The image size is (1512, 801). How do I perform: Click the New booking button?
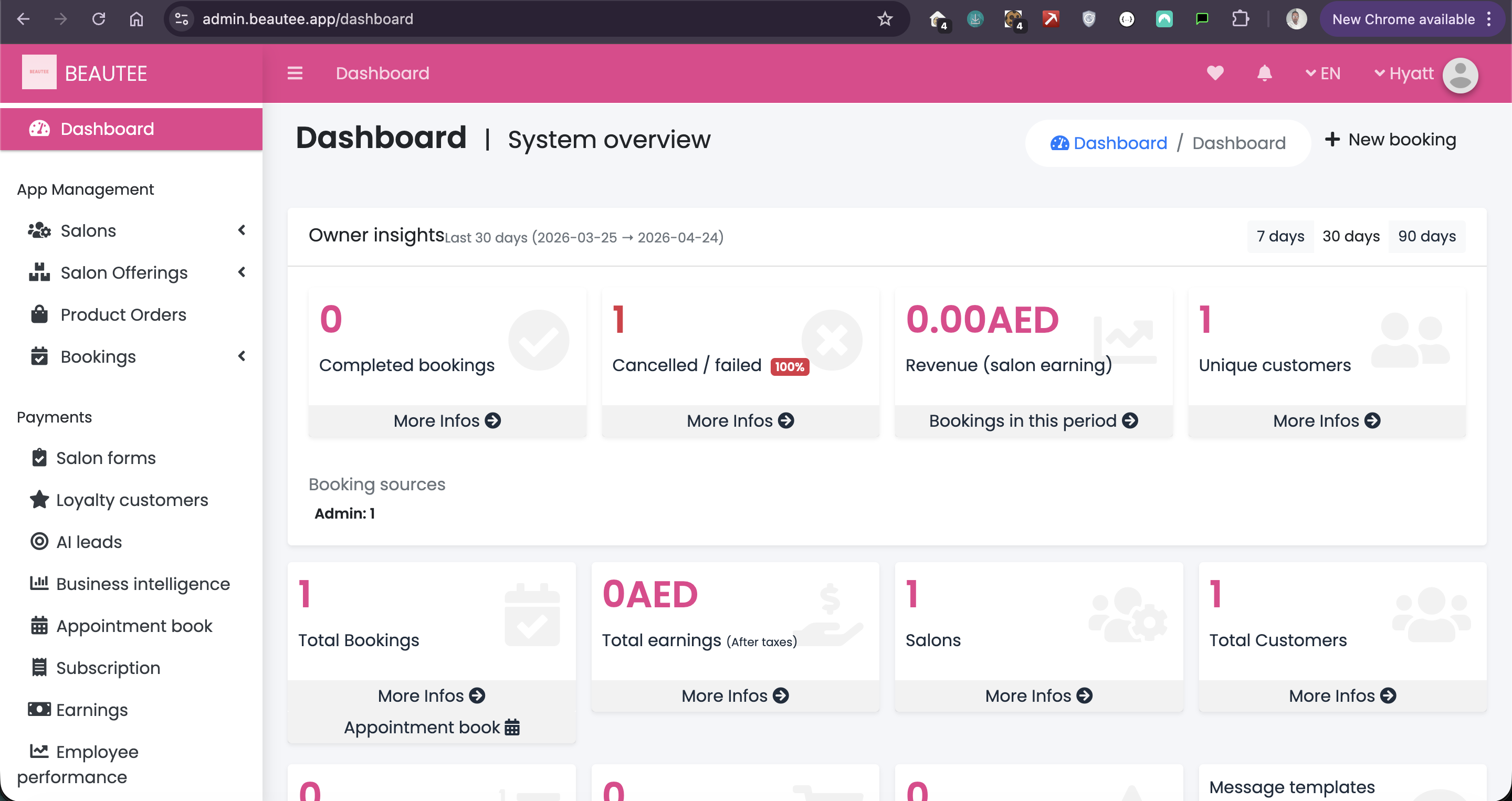click(1391, 140)
